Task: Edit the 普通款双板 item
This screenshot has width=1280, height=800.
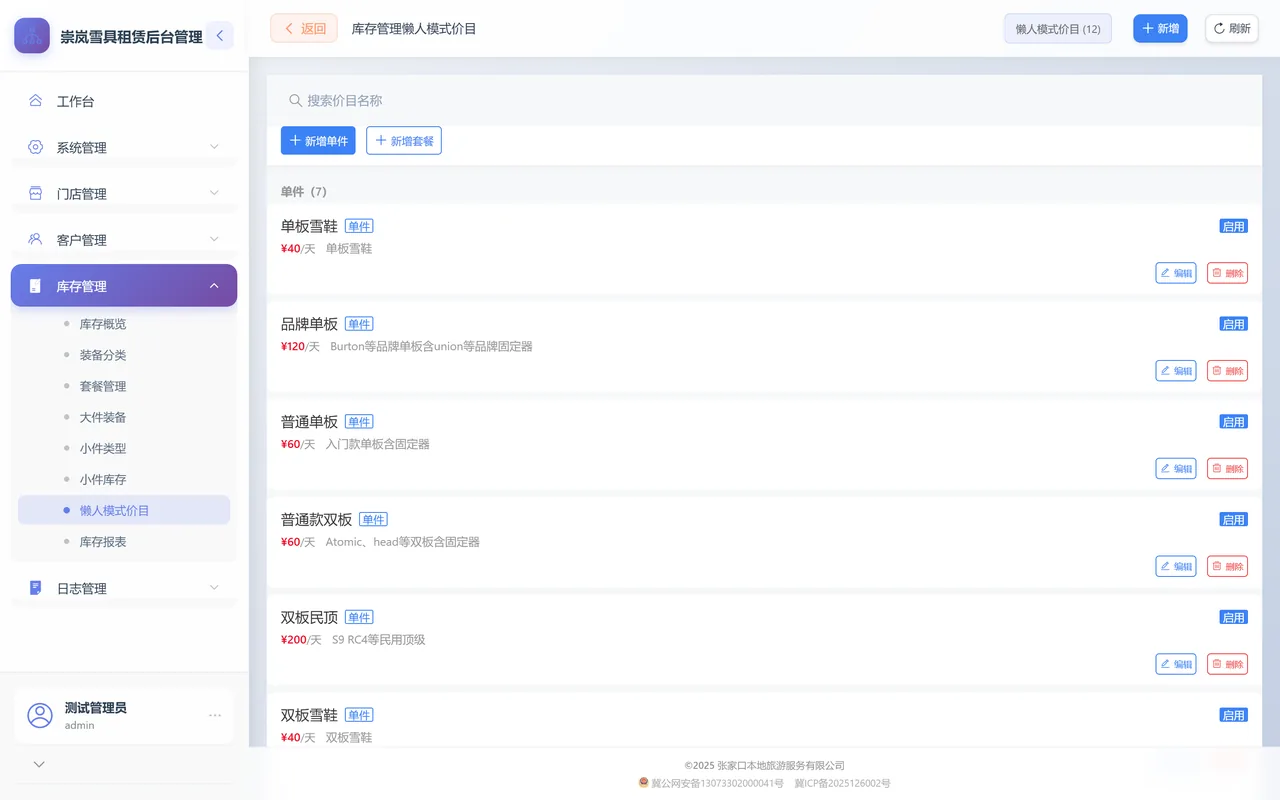Action: click(1176, 566)
